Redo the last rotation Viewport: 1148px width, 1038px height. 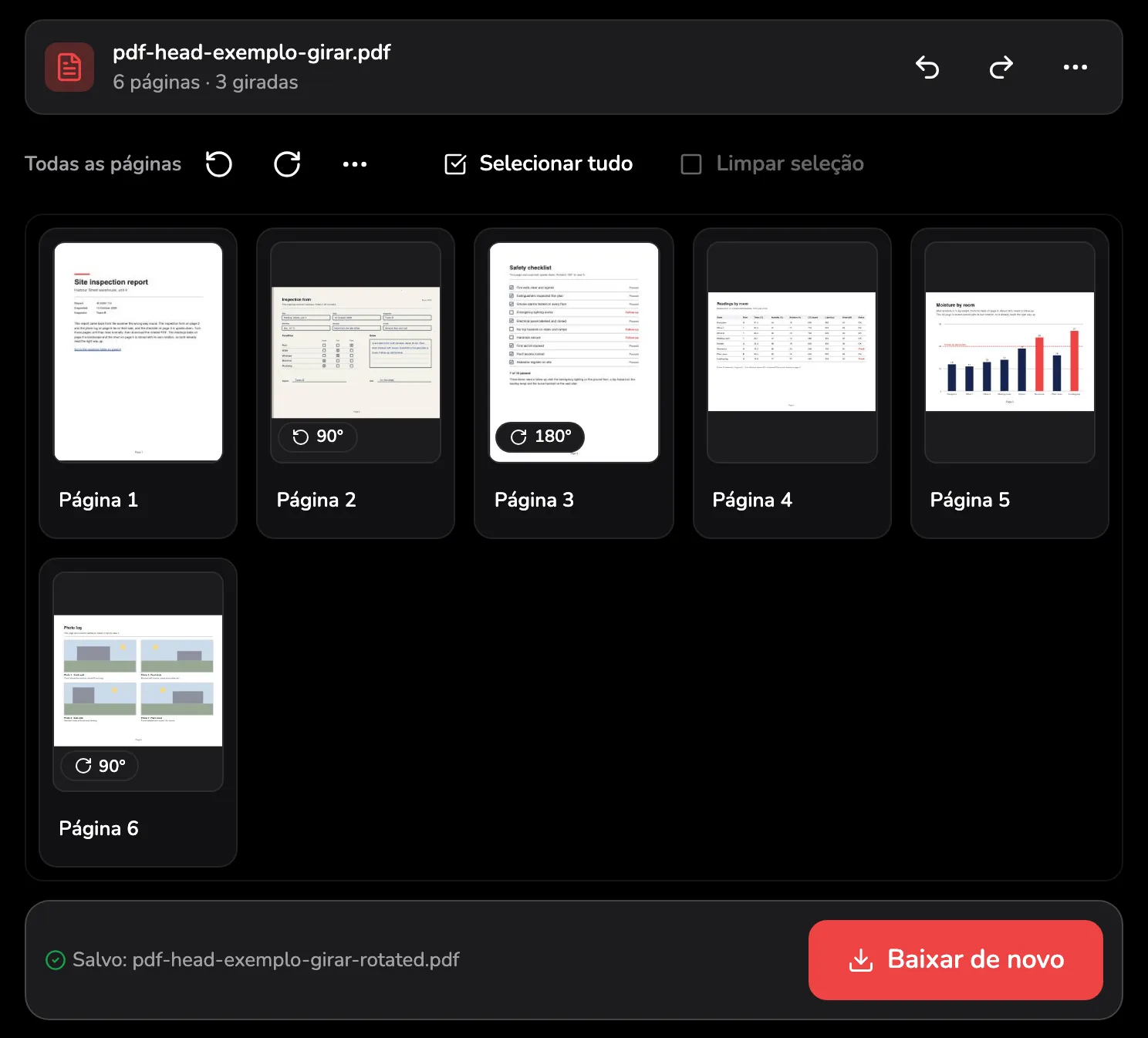(1001, 67)
